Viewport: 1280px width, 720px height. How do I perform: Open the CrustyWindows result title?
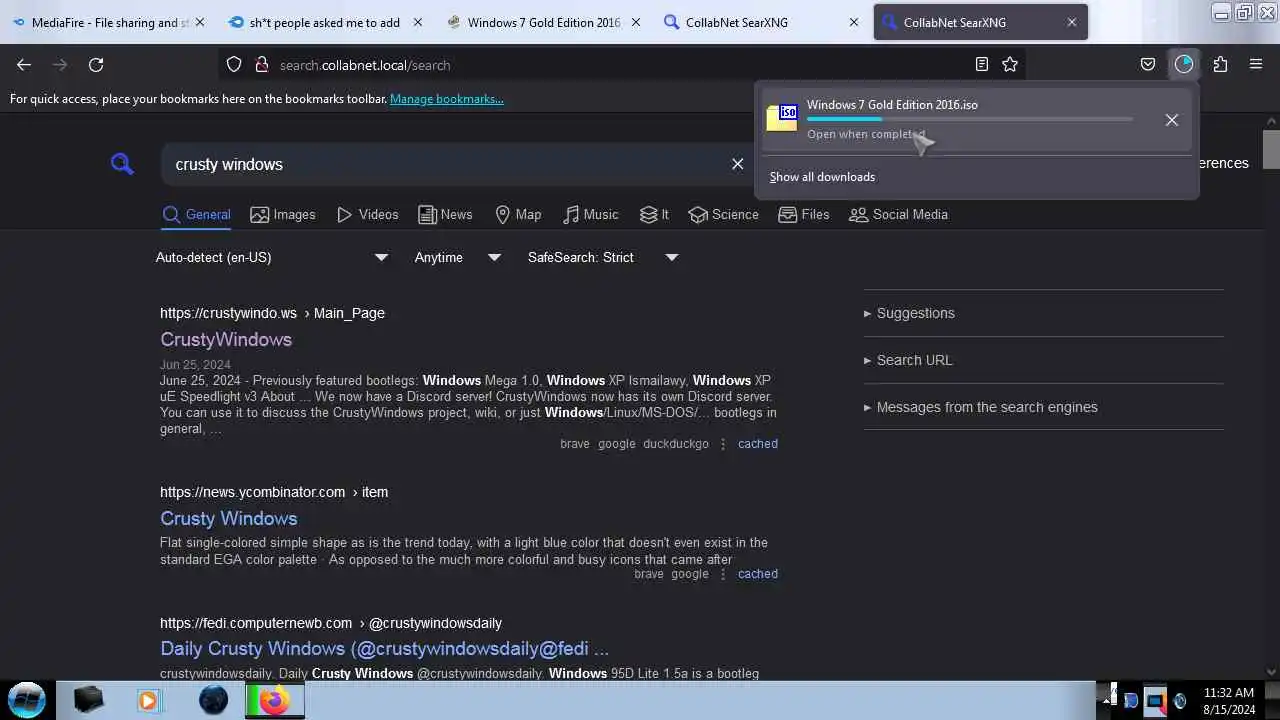coord(226,339)
